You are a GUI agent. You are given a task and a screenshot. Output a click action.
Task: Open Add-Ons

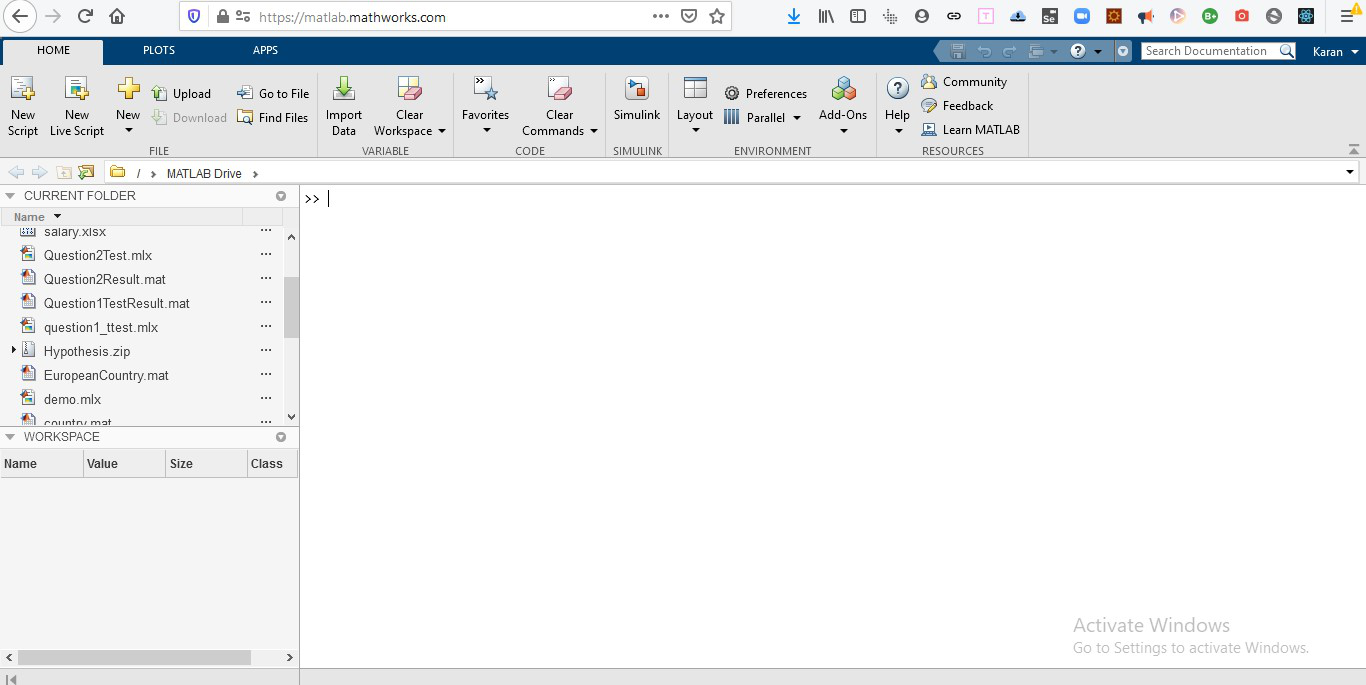pos(843,106)
